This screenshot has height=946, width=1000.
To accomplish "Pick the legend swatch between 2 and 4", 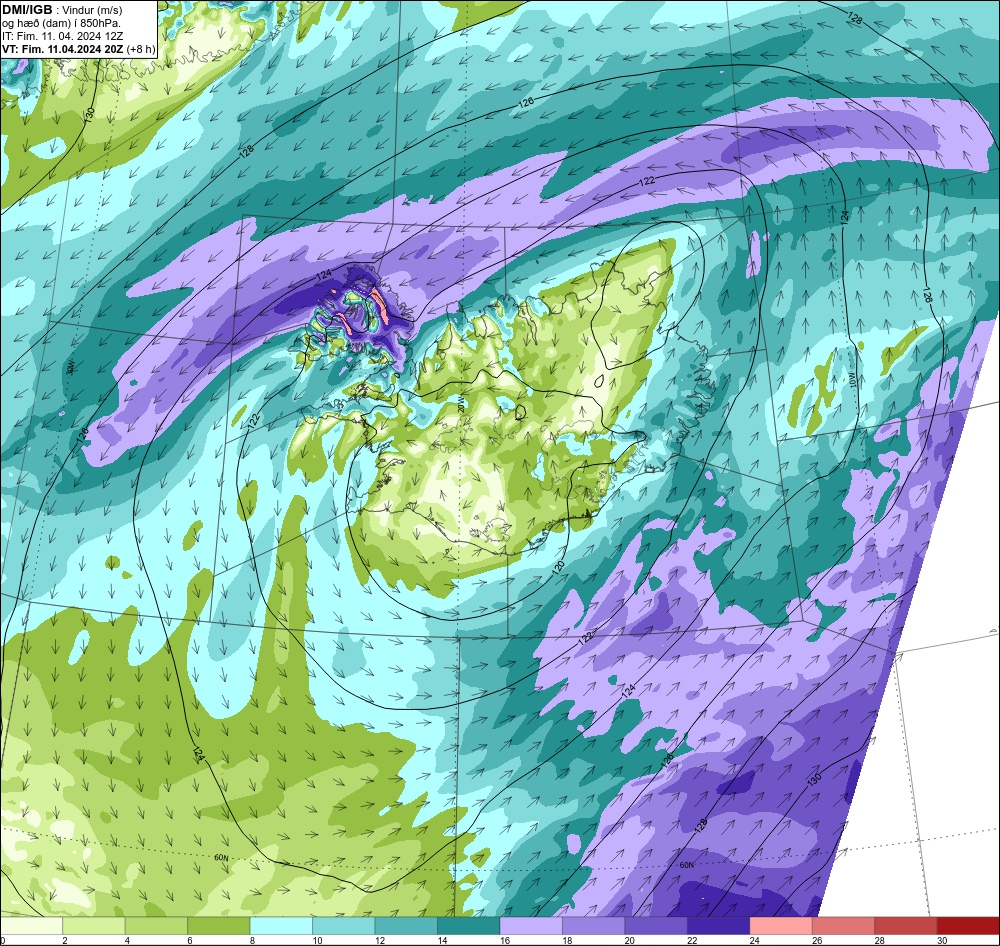I will click(94, 926).
